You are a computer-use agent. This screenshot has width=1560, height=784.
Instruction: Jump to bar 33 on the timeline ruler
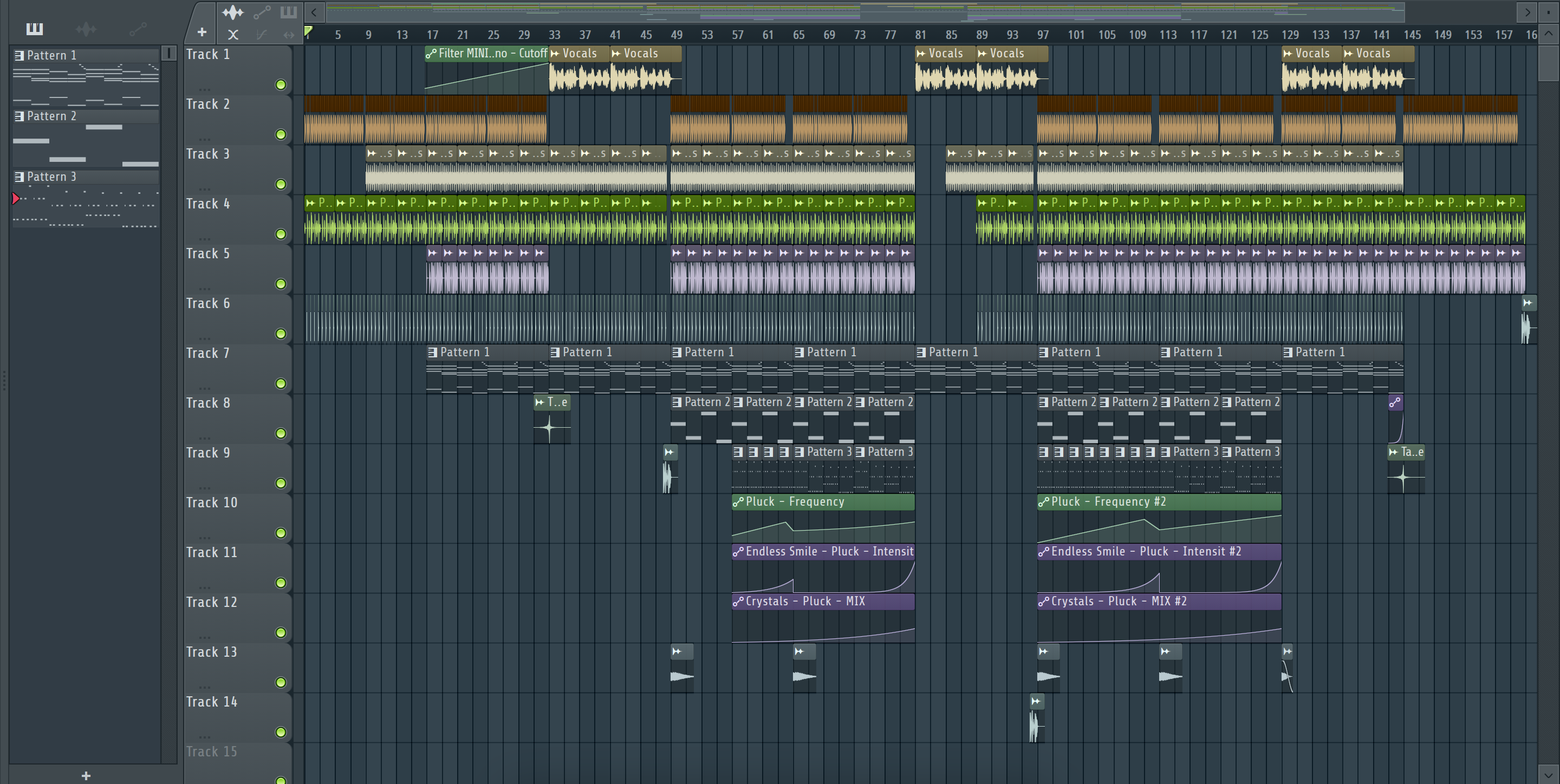pos(554,35)
